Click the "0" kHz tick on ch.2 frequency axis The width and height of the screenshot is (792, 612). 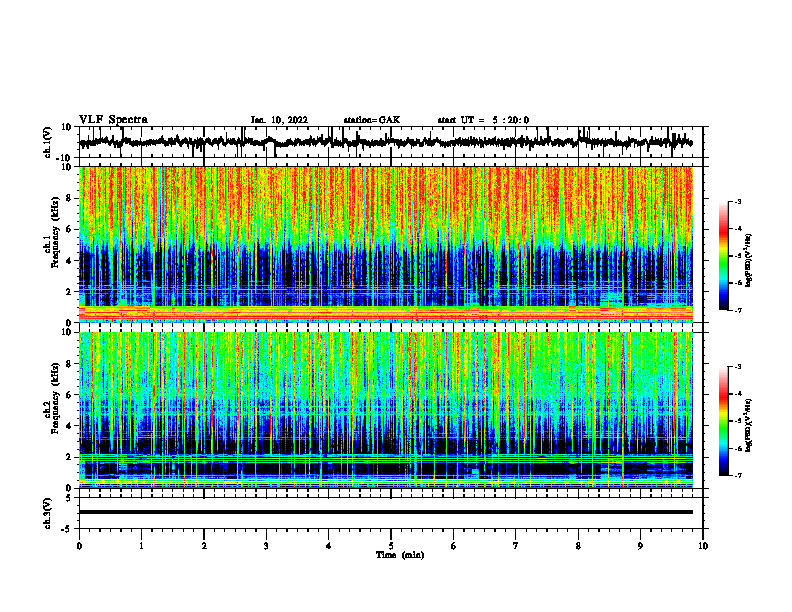(69, 488)
